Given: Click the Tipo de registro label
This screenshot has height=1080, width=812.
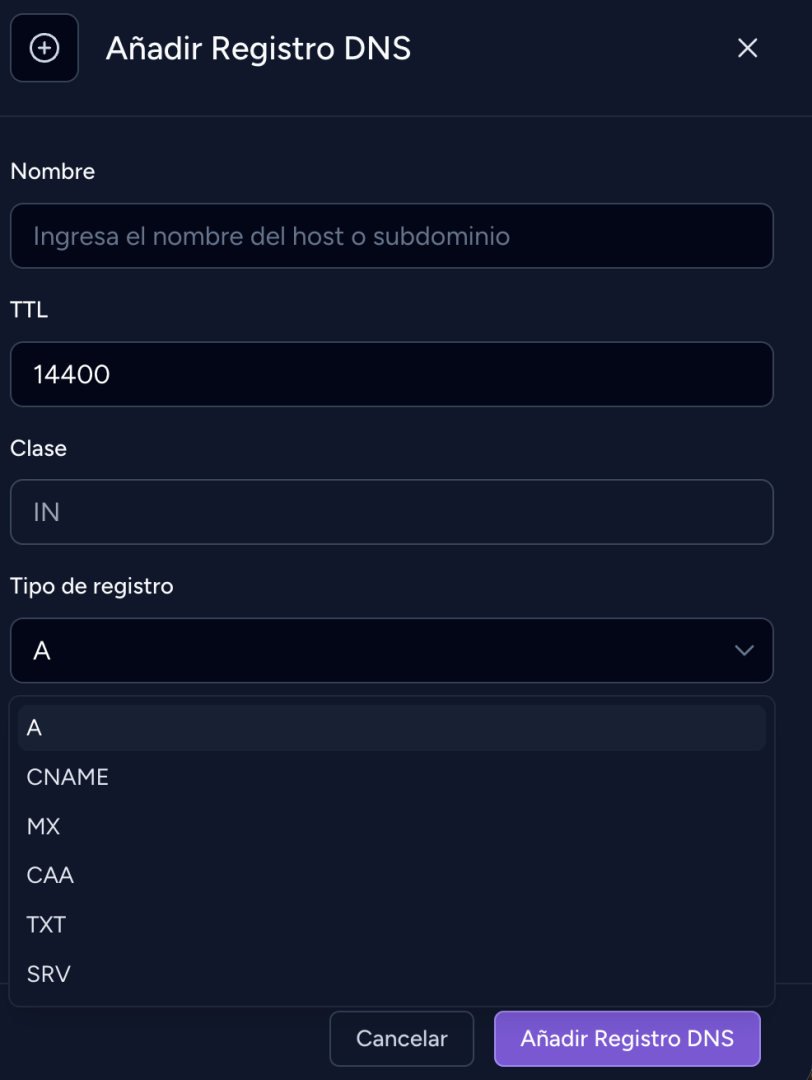Looking at the screenshot, I should point(92,586).
